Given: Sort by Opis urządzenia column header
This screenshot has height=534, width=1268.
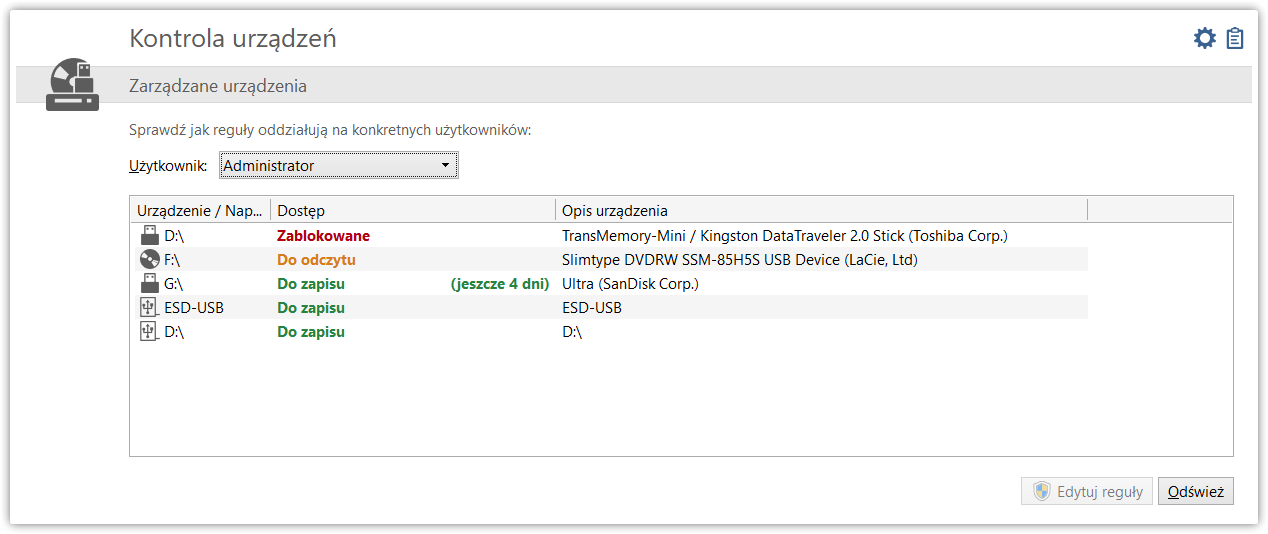Looking at the screenshot, I should [820, 211].
